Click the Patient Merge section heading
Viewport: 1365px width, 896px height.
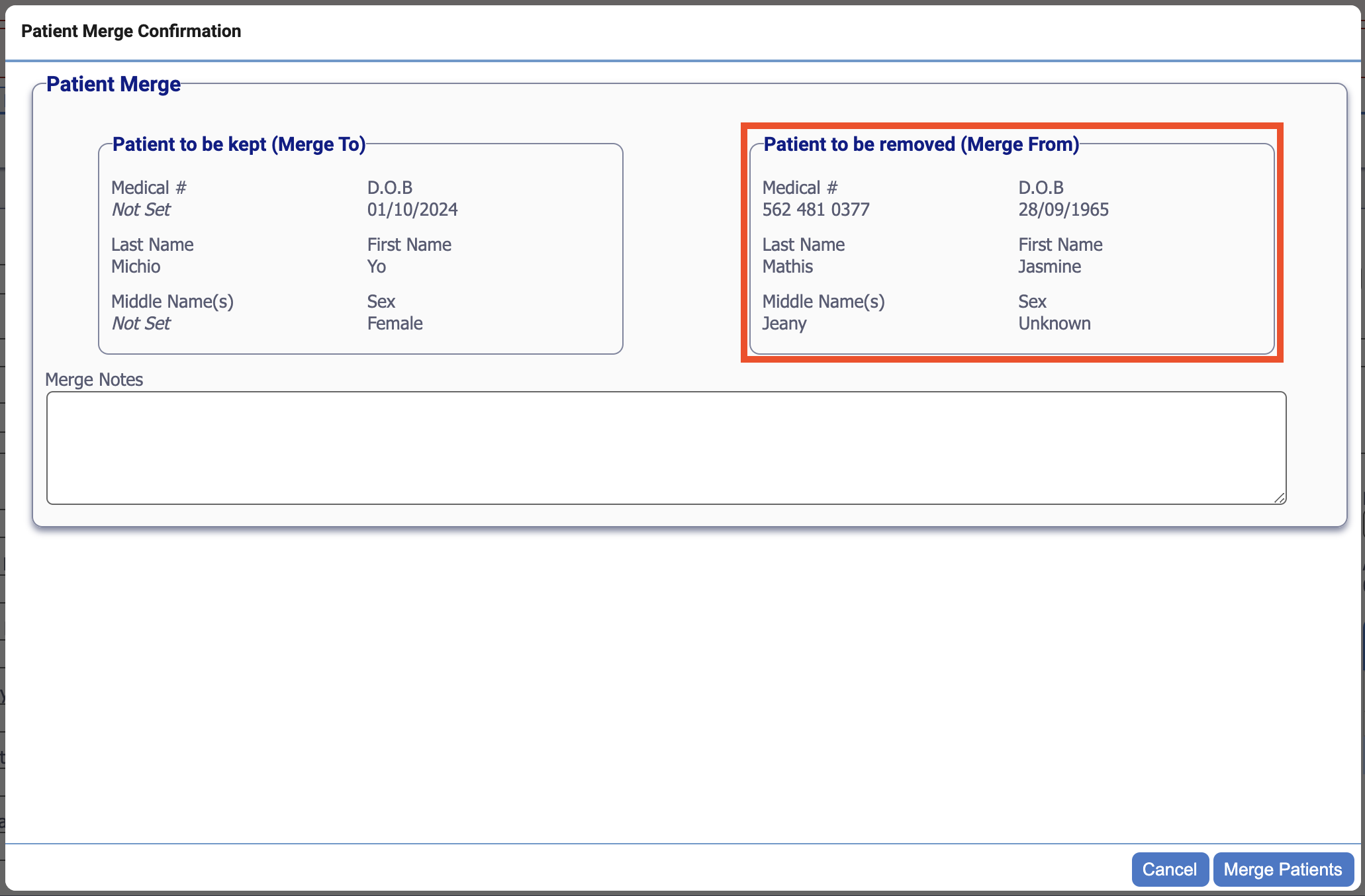coord(113,84)
